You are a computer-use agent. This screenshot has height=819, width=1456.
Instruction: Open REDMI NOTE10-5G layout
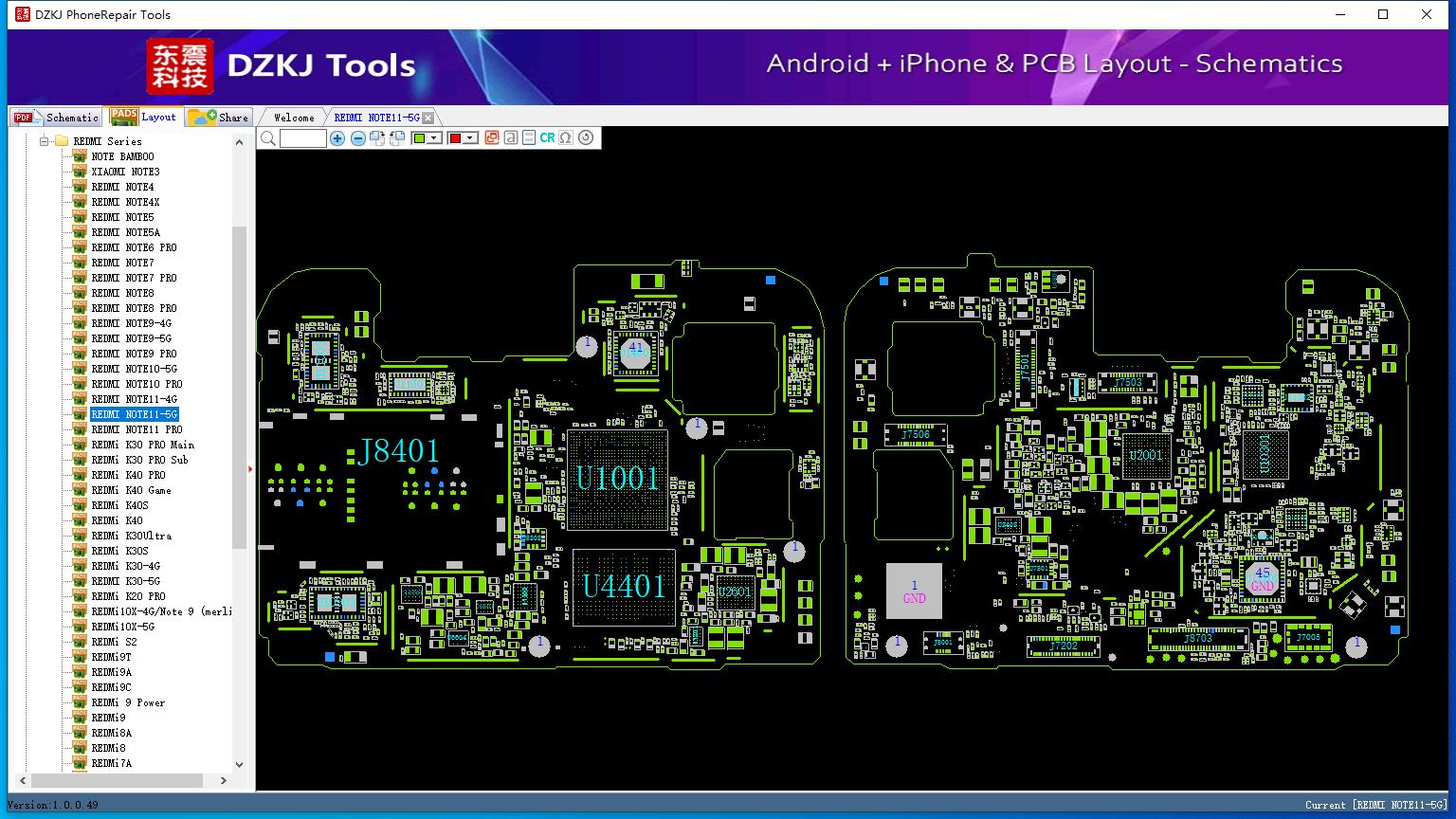134,369
